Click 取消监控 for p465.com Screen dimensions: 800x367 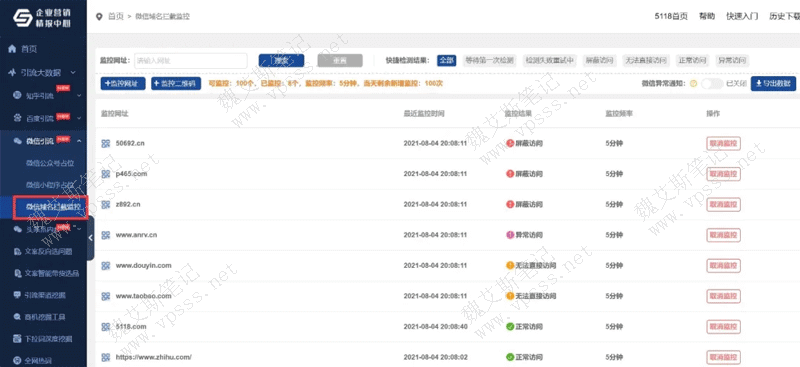(x=723, y=174)
